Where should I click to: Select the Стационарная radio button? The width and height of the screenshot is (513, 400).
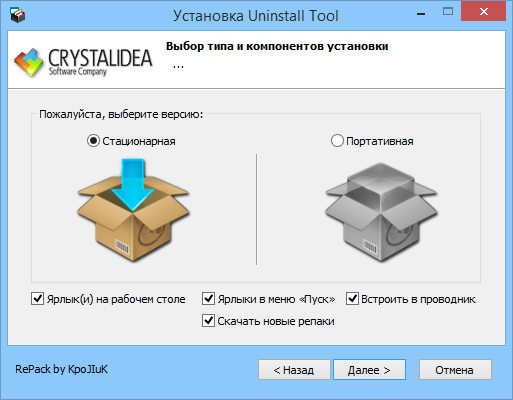[x=93, y=141]
